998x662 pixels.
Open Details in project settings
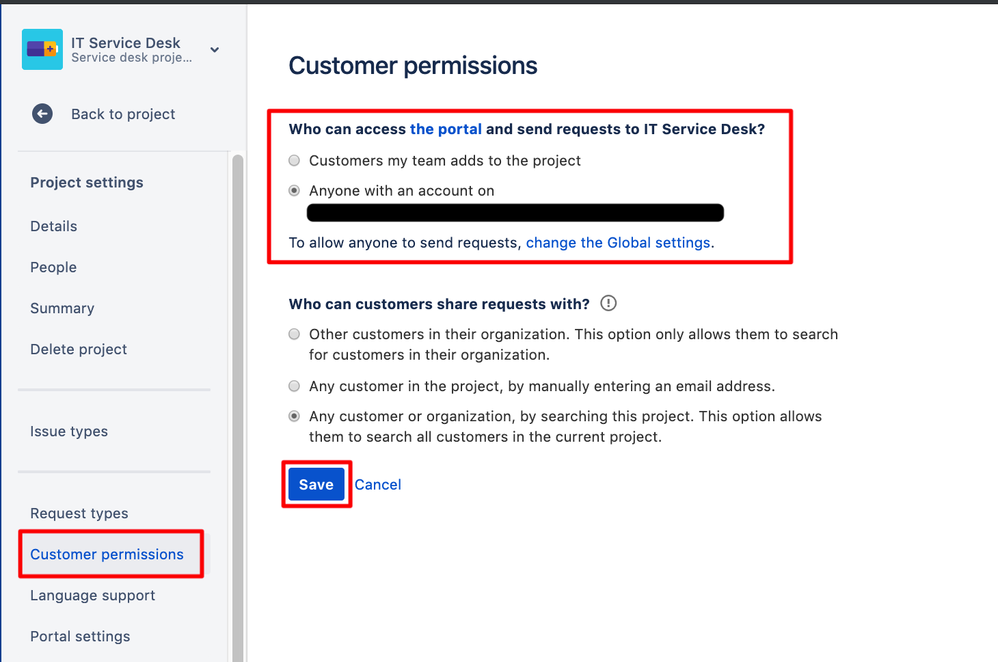[x=53, y=227]
